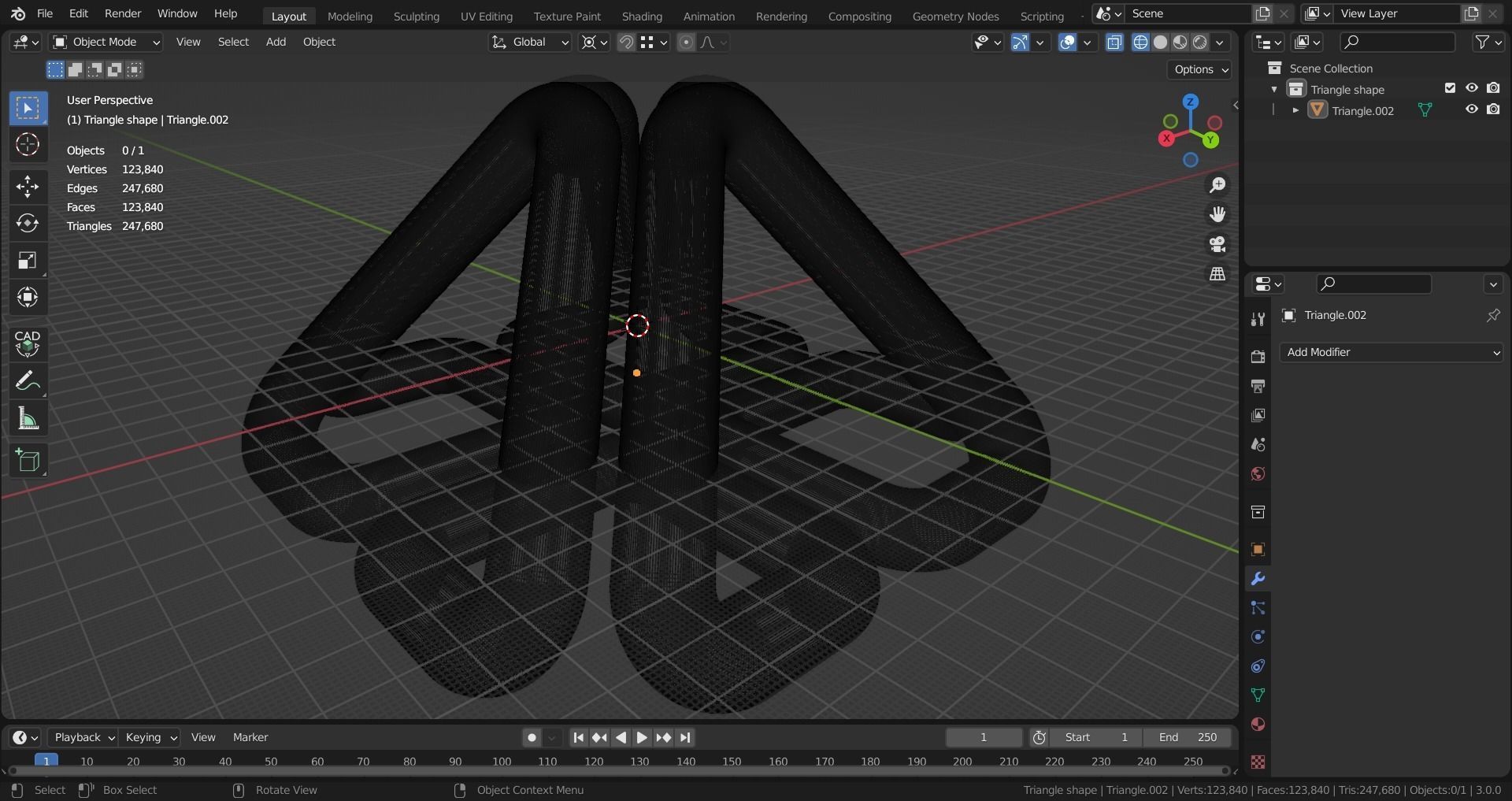Viewport: 1512px width, 801px height.
Task: Toggle X-ray view
Action: [x=1114, y=43]
